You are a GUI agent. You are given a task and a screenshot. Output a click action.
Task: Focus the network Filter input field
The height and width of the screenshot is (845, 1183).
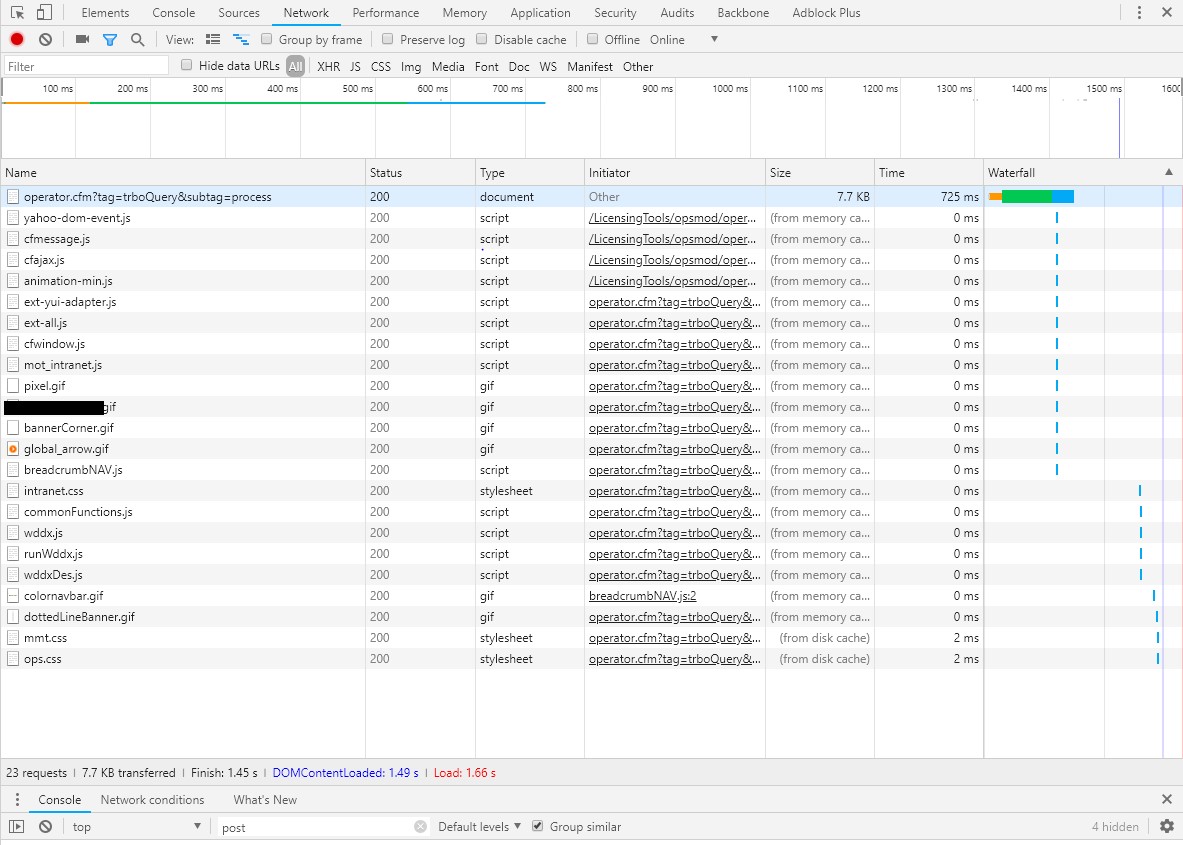[86, 66]
